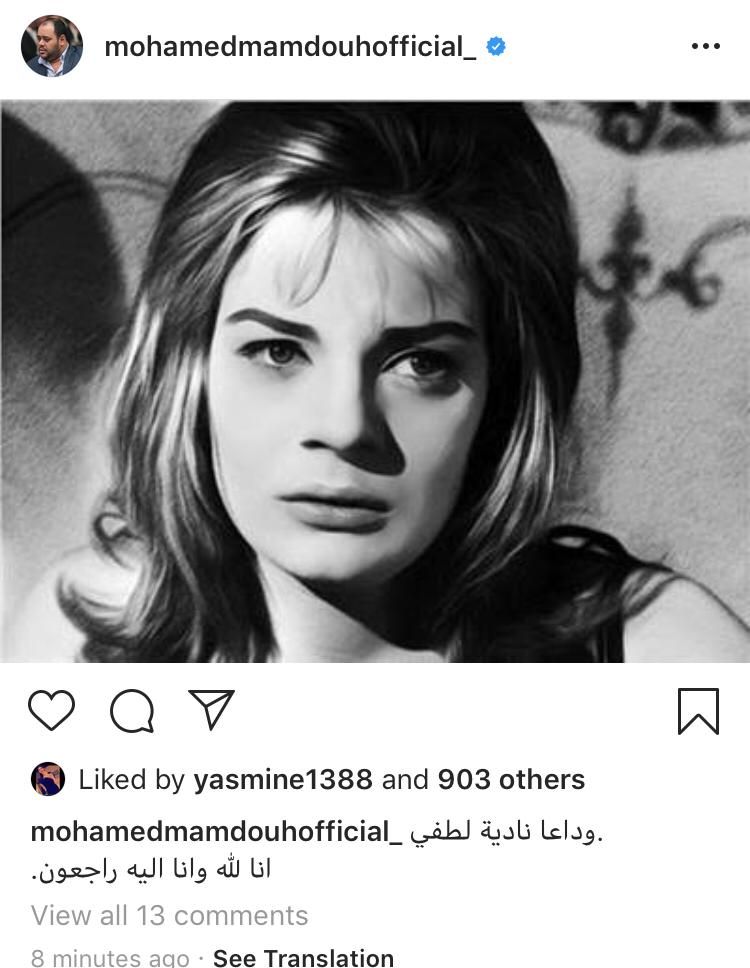
Task: Share the post via the paper plane icon
Action: [x=211, y=709]
